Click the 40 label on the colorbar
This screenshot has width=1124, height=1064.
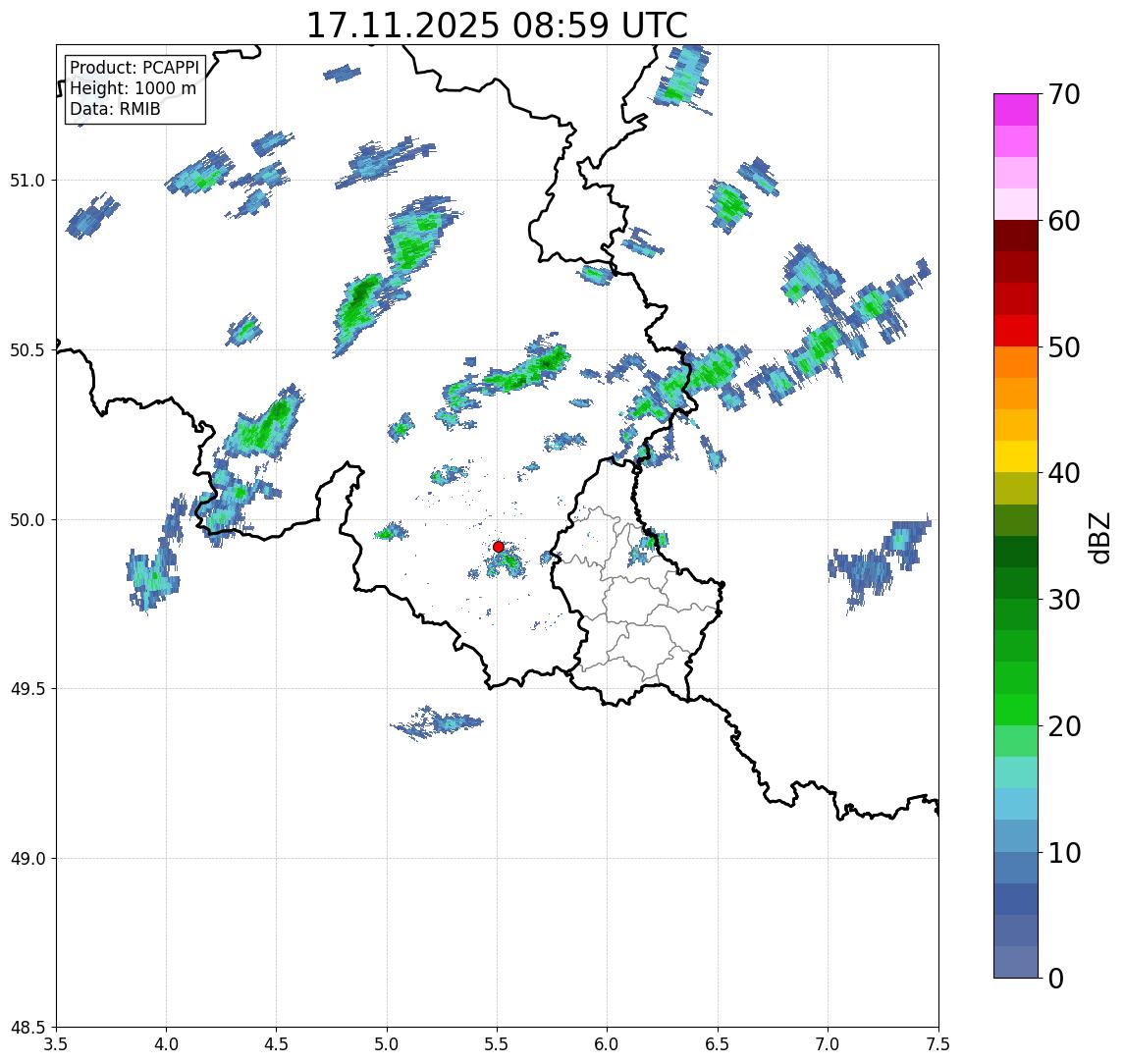[1064, 473]
